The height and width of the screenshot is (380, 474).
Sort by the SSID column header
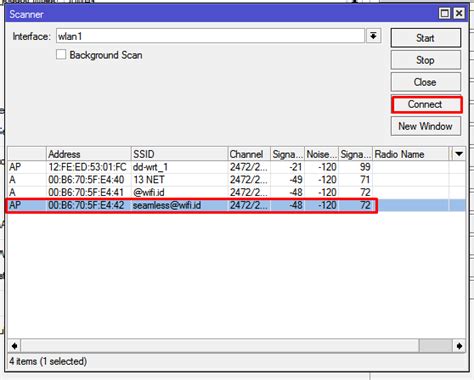tap(179, 154)
